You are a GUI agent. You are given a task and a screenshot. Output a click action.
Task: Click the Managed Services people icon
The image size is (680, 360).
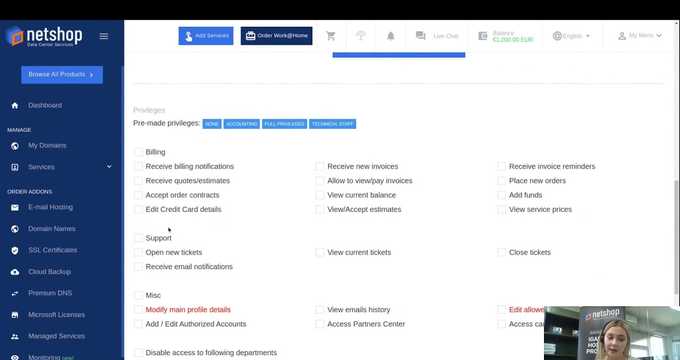[15, 336]
